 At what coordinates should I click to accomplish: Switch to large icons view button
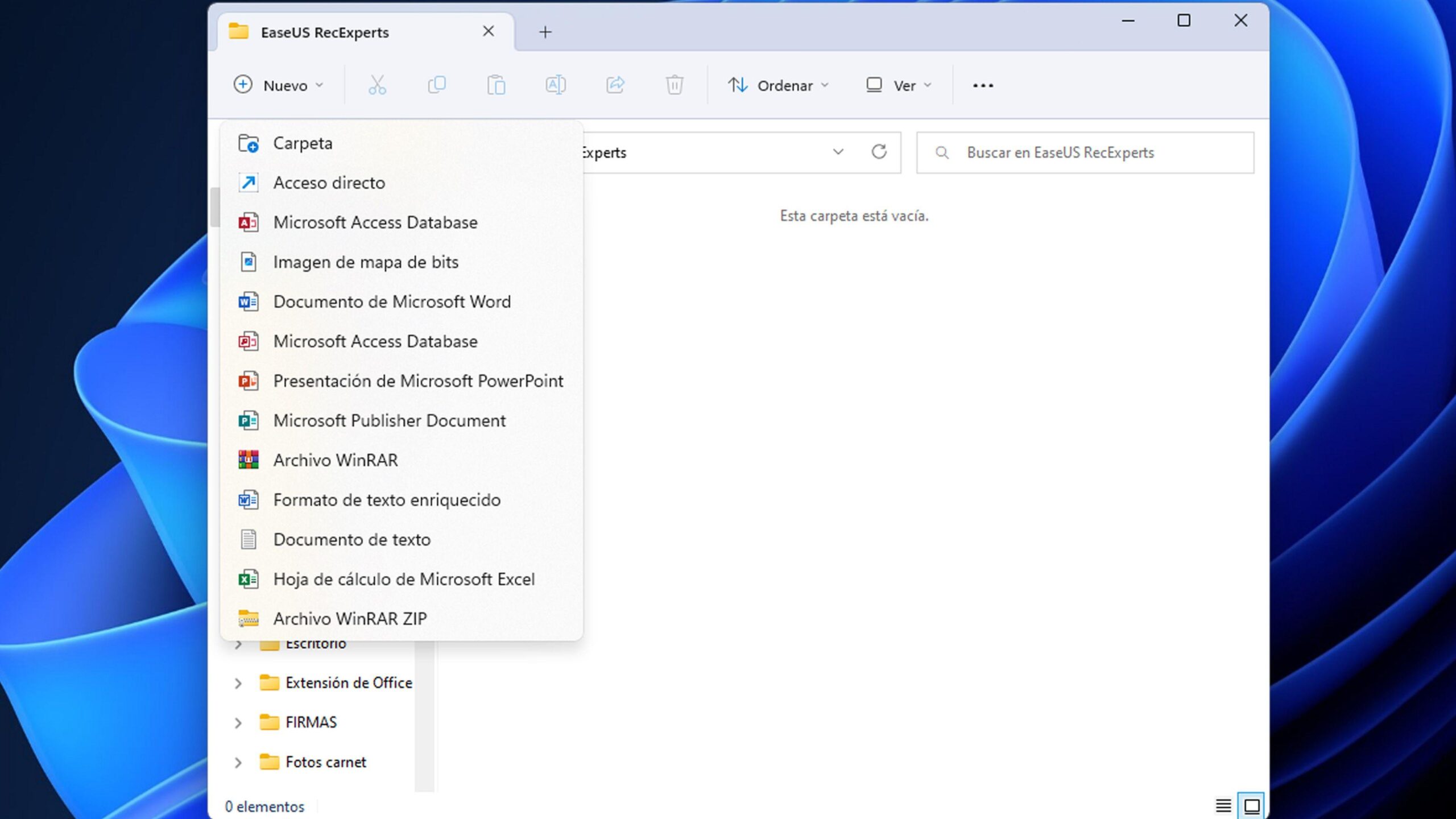pos(1252,805)
